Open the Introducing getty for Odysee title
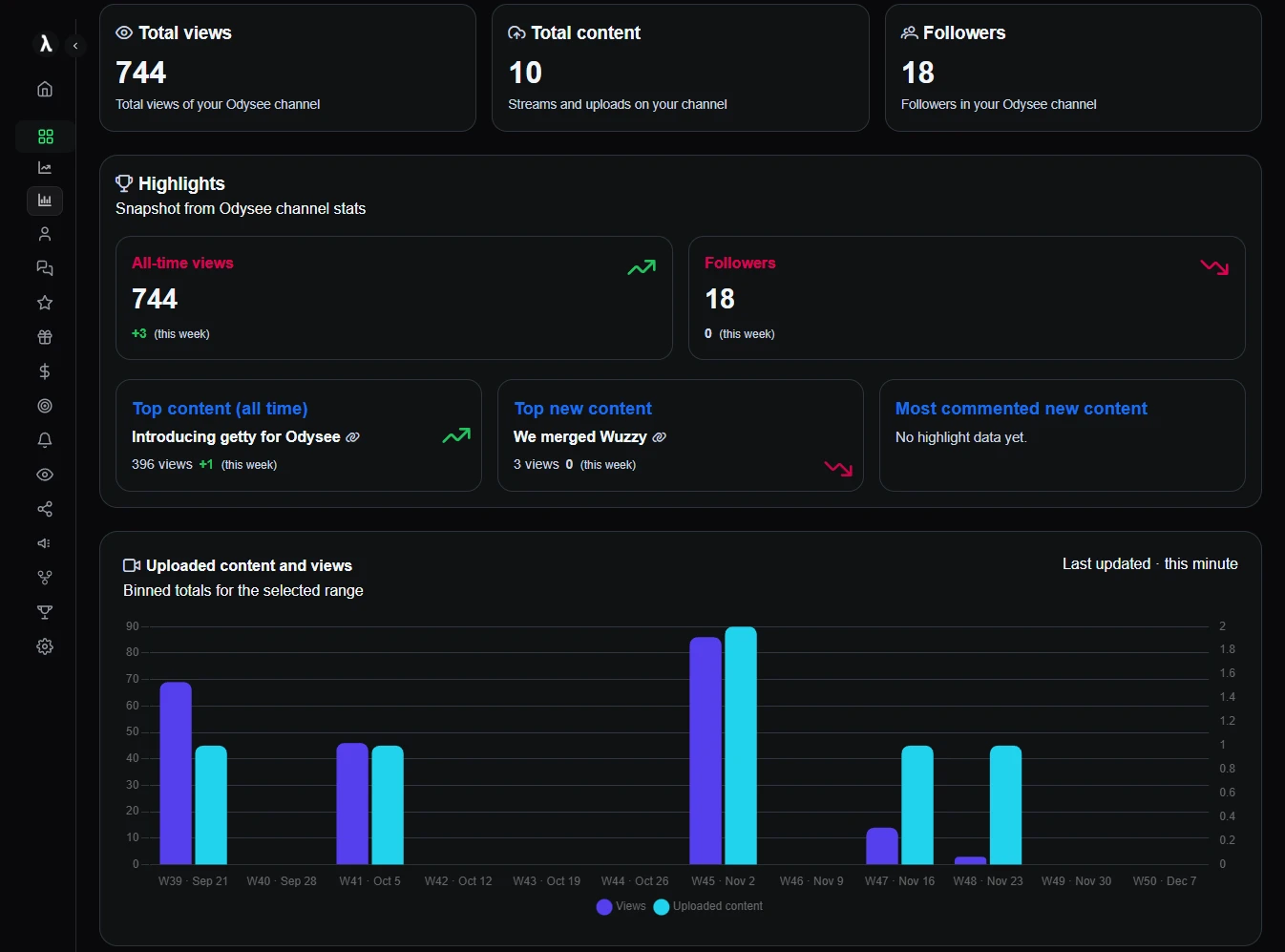 click(236, 436)
